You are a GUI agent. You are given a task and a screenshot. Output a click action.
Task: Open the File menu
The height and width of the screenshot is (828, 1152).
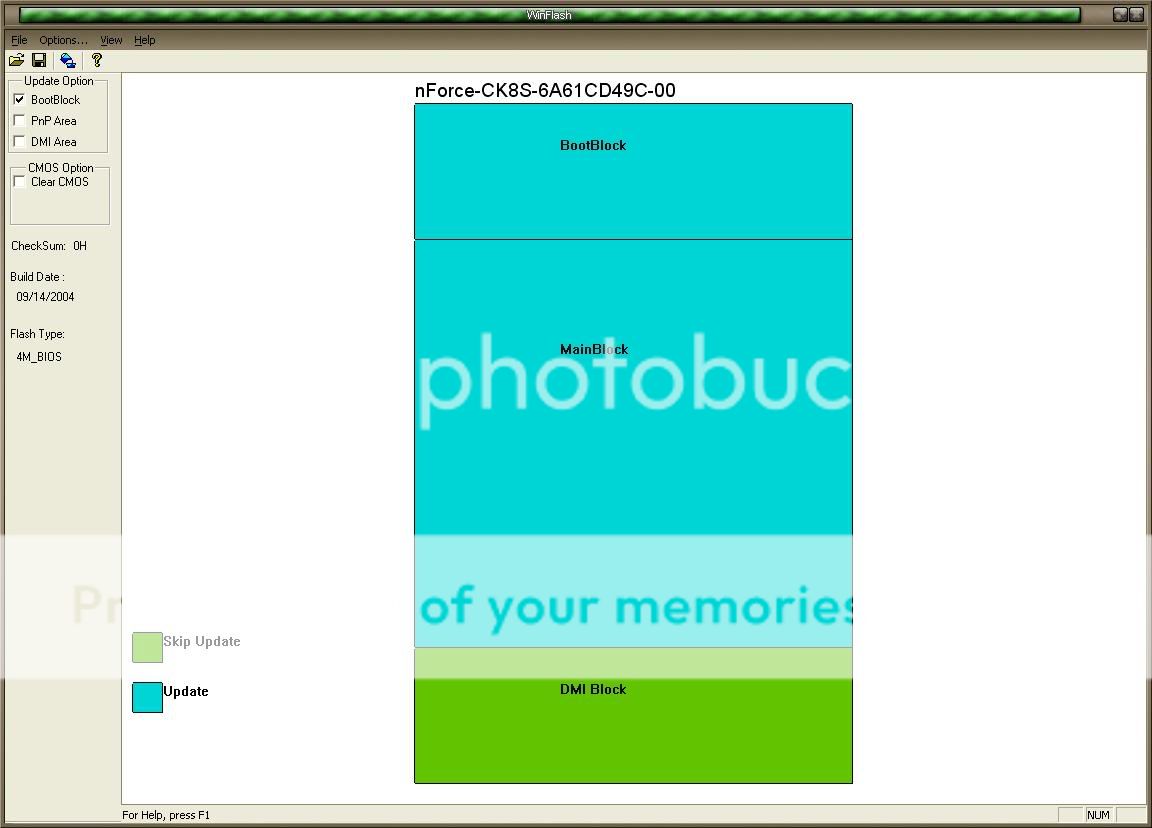[x=19, y=40]
